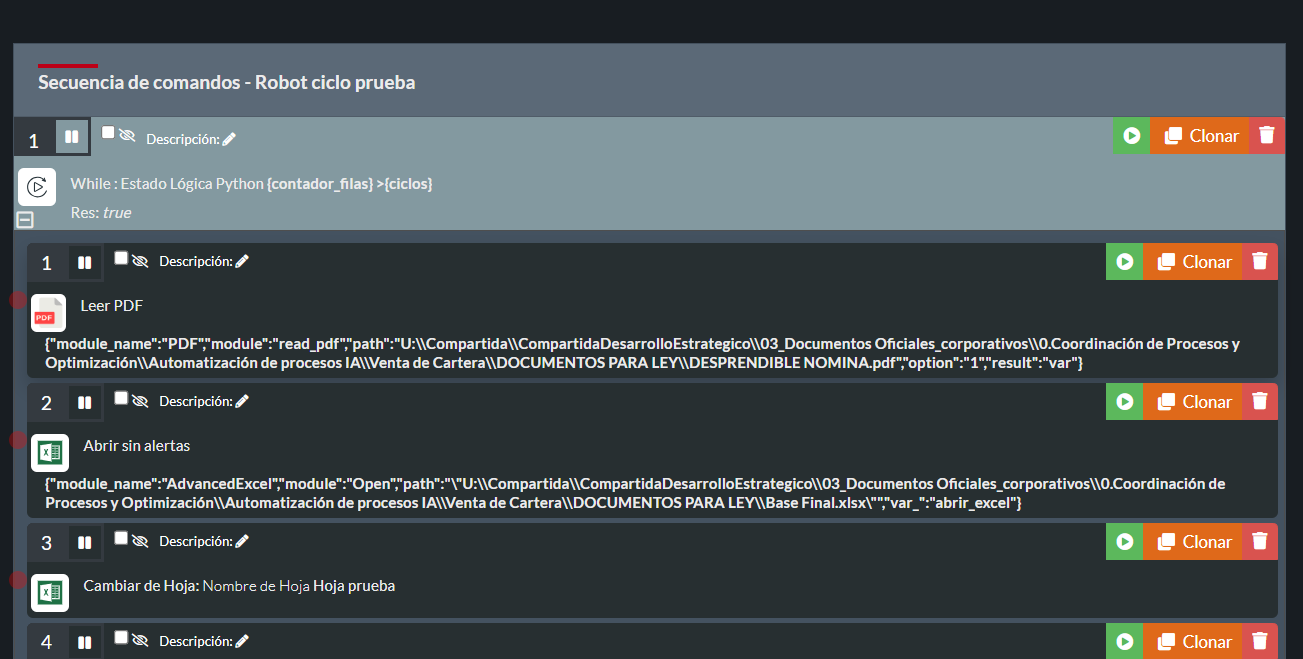Image resolution: width=1303 pixels, height=659 pixels.
Task: Clone the Leer PDF command
Action: 1193,262
